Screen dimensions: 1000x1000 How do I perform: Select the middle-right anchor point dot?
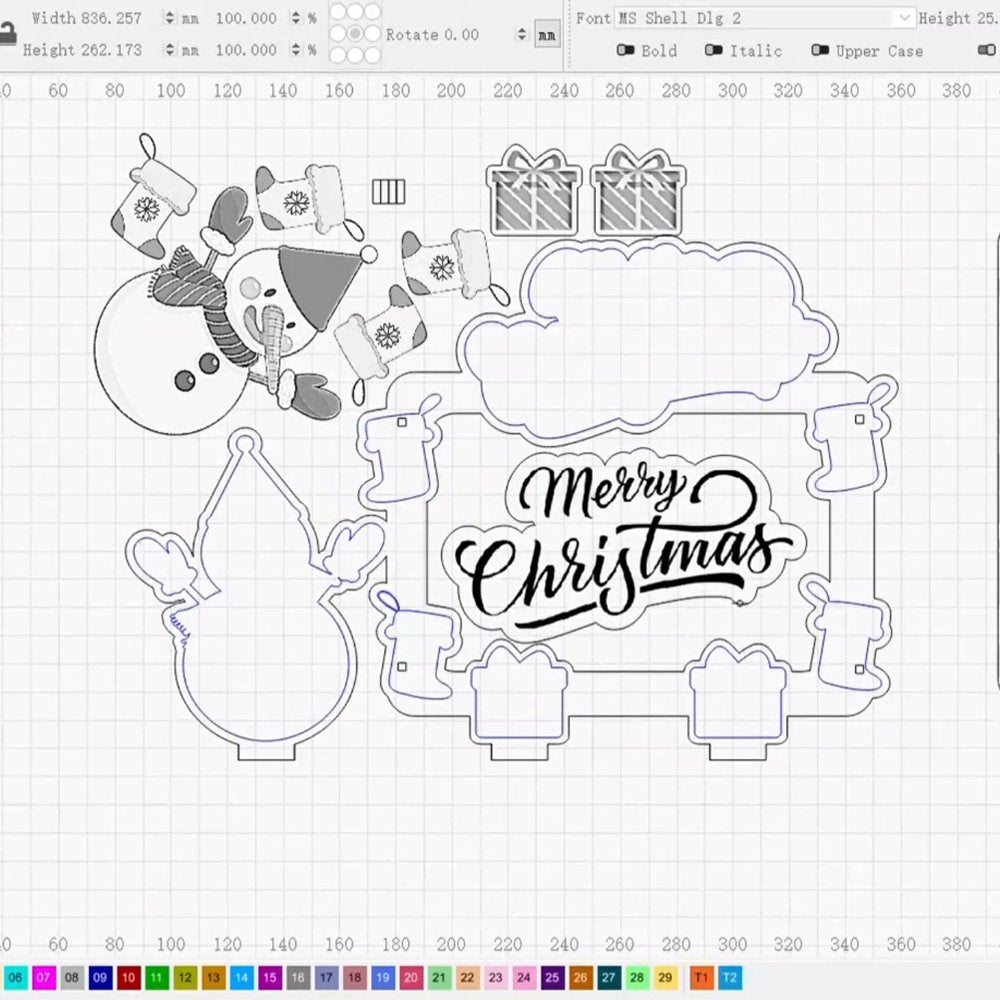373,33
